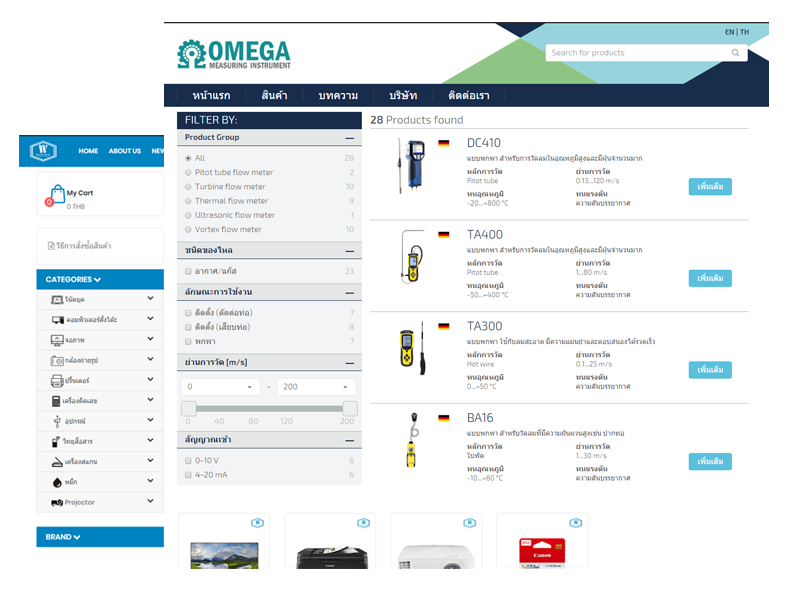Viewport: 800px width, 600px height.
Task: Open the minimum range dropdown showing 0
Action: coord(220,386)
